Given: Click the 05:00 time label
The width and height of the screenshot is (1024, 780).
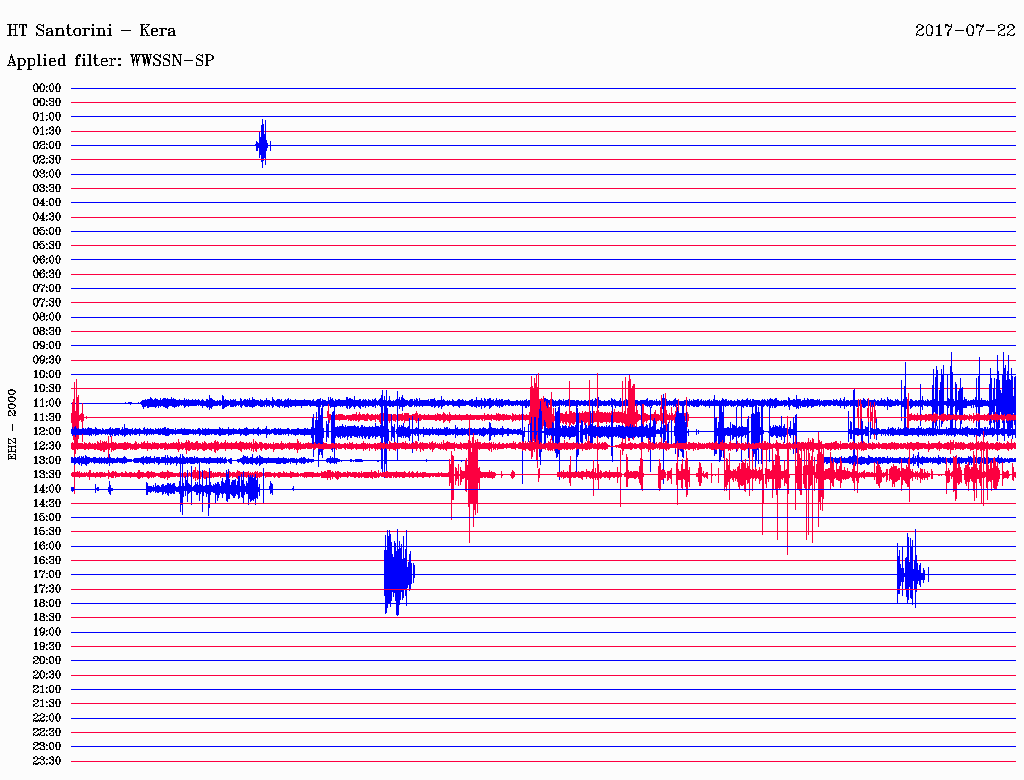Looking at the screenshot, I should click(x=47, y=231).
